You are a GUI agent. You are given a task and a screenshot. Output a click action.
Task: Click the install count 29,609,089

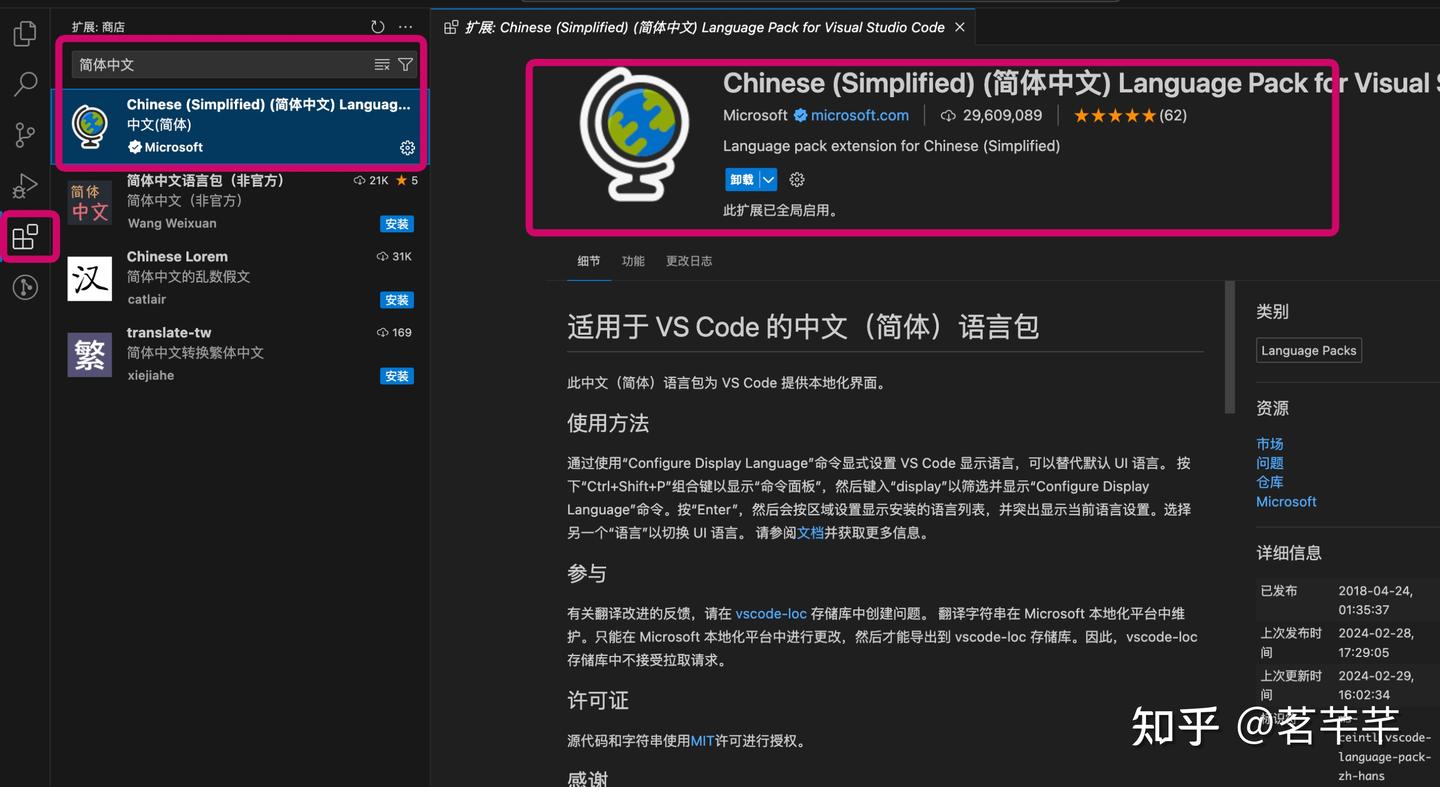[x=991, y=115]
